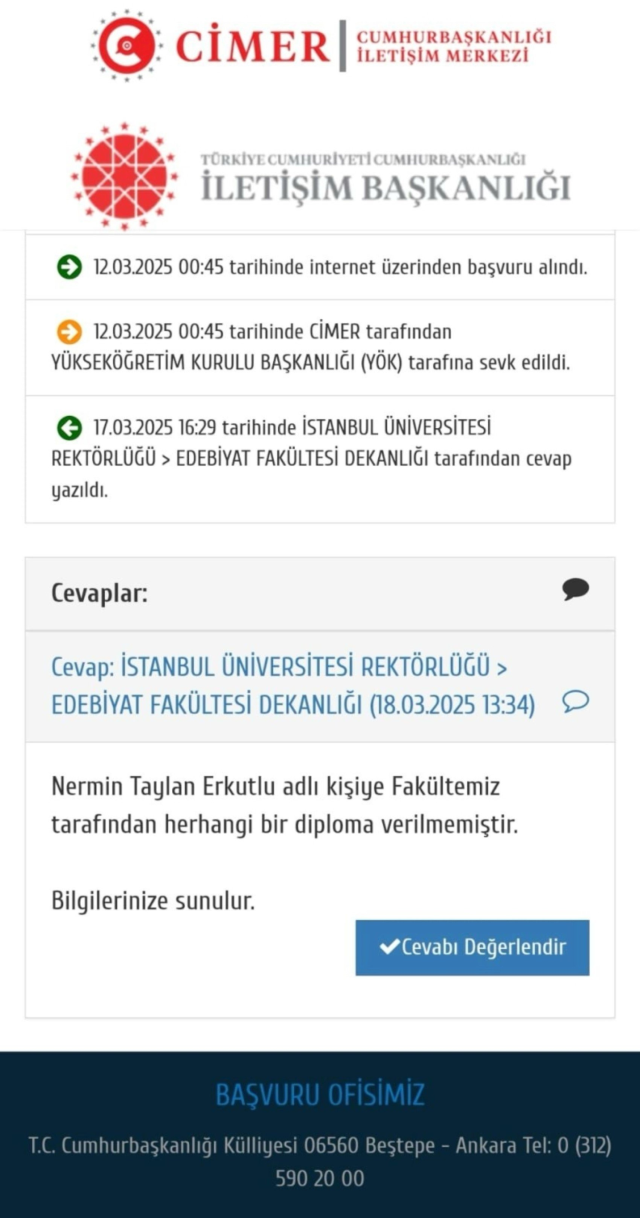Screen dimensions: 640x1218
Task: Tap orange arrow icon on YÖK forwarding entry
Action: (68, 331)
